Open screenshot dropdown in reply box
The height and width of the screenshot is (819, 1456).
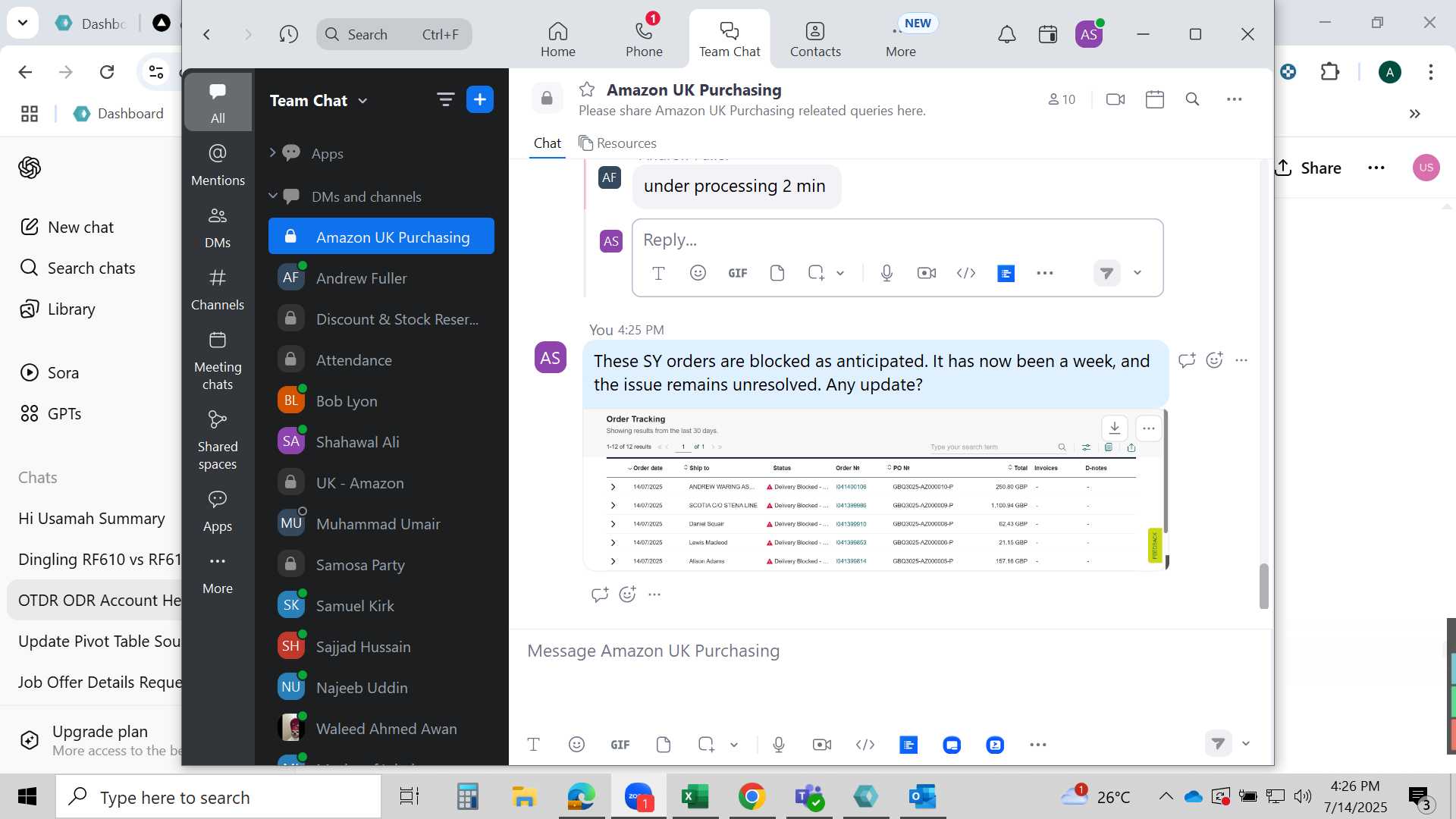point(840,273)
